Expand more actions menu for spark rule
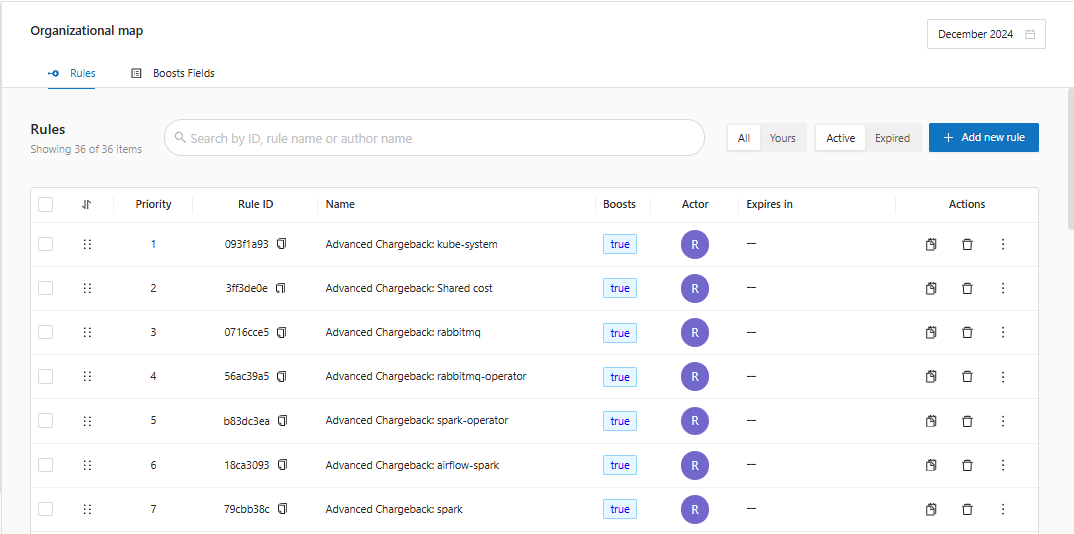Screen dimensions: 1074x534 click(x=1003, y=509)
